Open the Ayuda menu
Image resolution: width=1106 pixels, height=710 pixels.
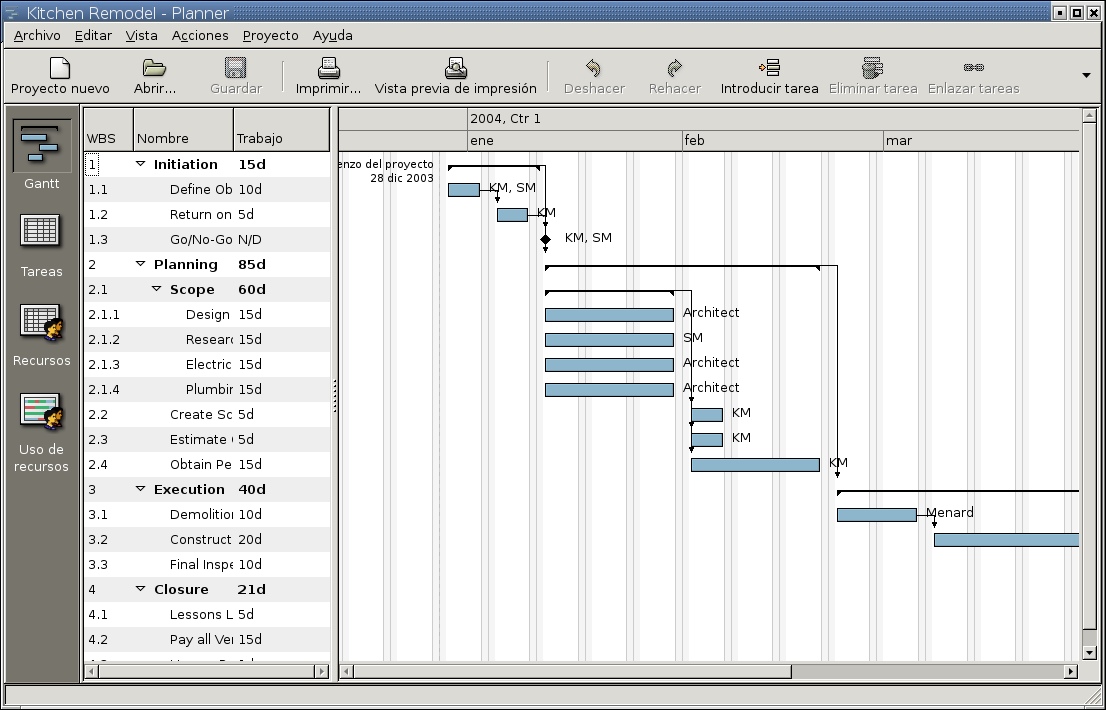pyautogui.click(x=333, y=35)
